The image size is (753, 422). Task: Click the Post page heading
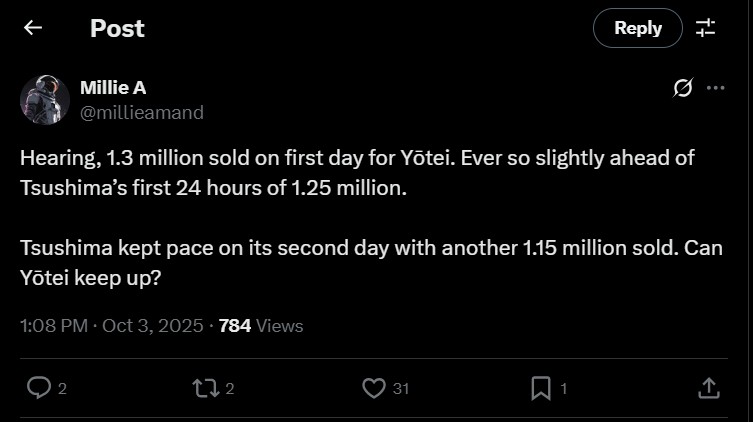[117, 28]
